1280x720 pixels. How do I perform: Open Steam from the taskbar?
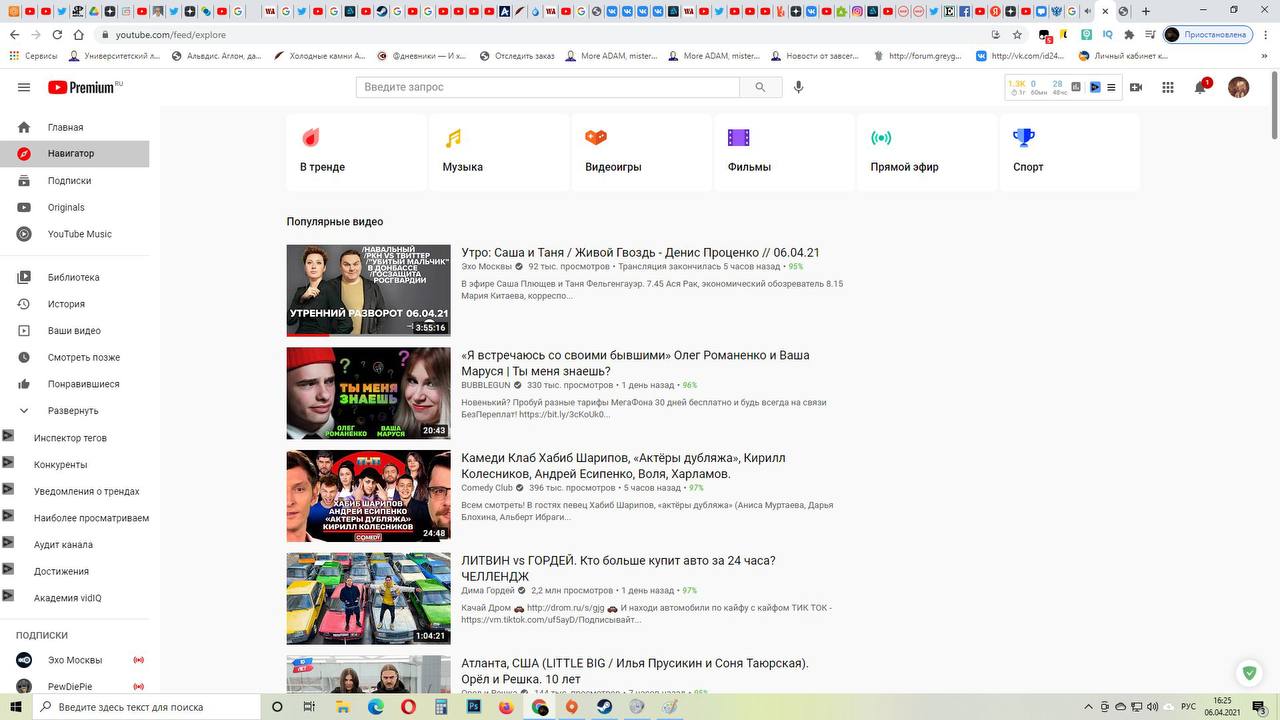pyautogui.click(x=604, y=706)
